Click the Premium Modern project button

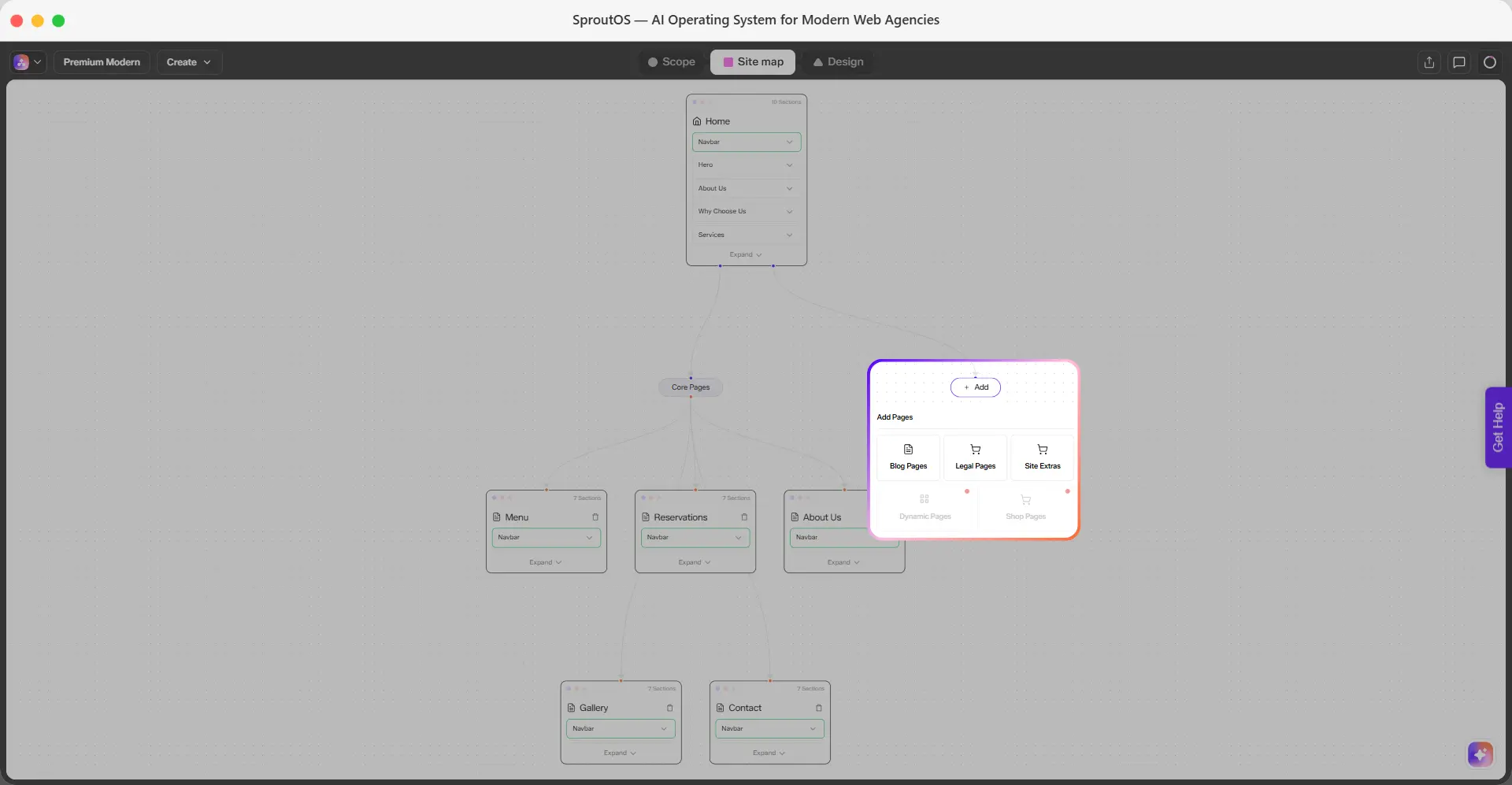click(x=102, y=62)
